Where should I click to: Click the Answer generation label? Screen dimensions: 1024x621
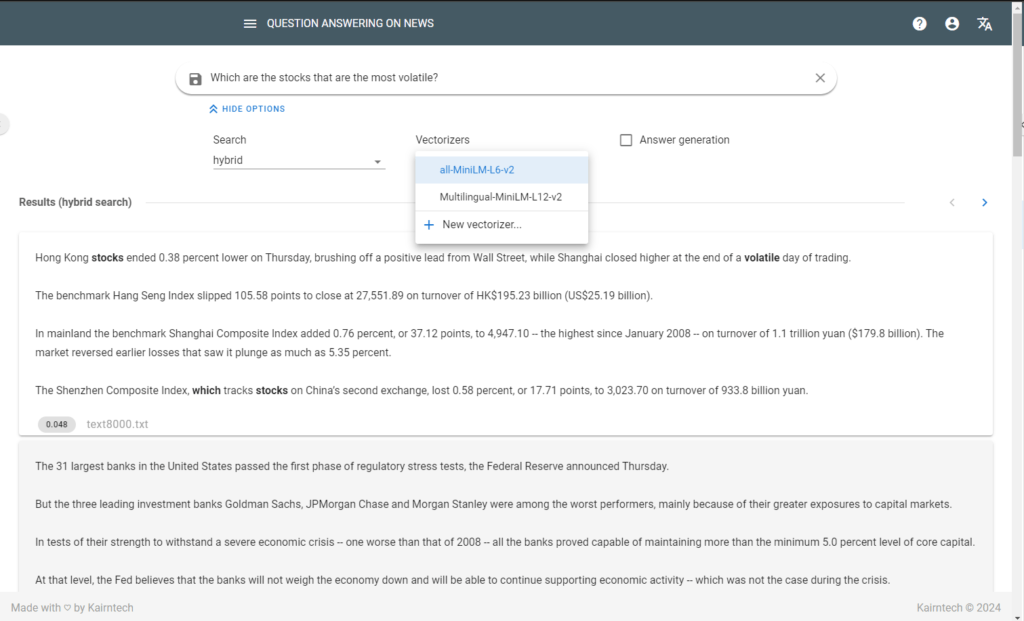click(684, 140)
